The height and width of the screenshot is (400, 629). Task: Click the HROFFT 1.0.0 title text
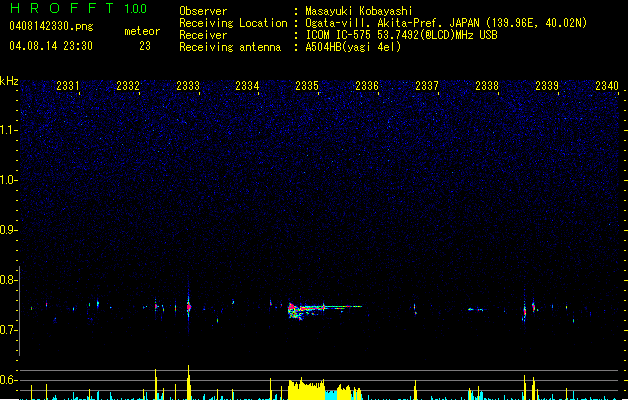point(79,8)
